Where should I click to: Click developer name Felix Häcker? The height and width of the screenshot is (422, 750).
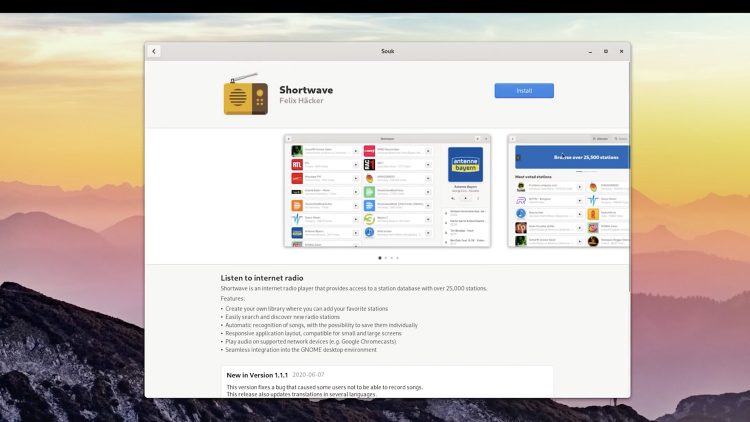[x=301, y=100]
